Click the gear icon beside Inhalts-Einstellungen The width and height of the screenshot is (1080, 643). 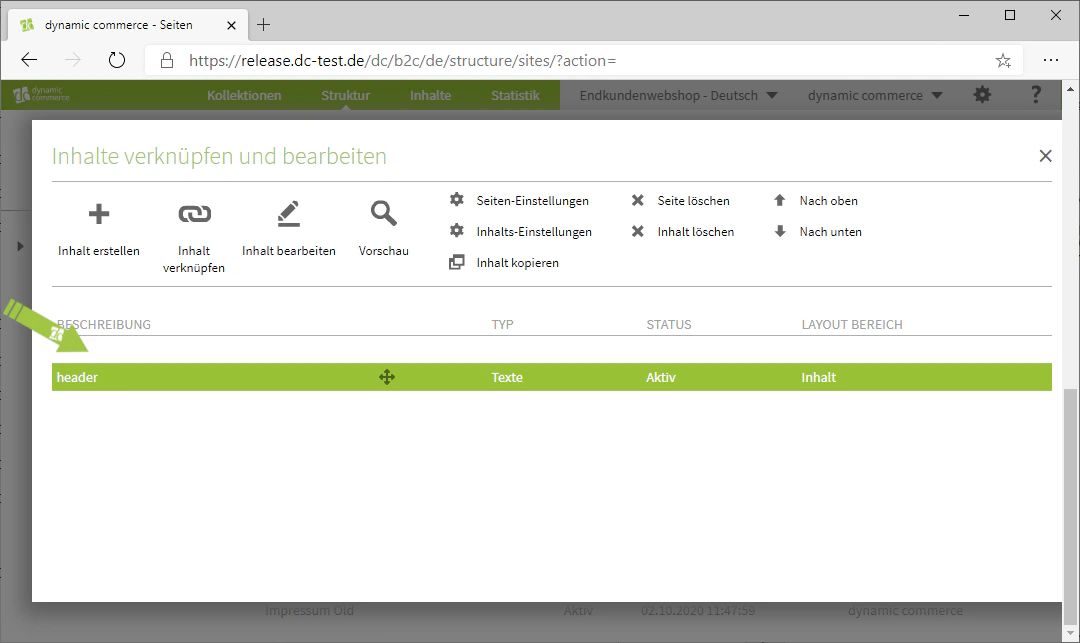point(457,231)
